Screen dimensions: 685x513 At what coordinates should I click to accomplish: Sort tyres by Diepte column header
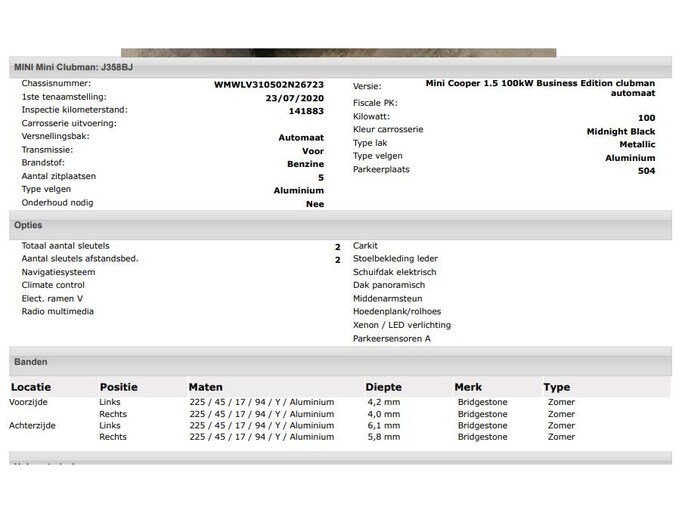(x=384, y=387)
